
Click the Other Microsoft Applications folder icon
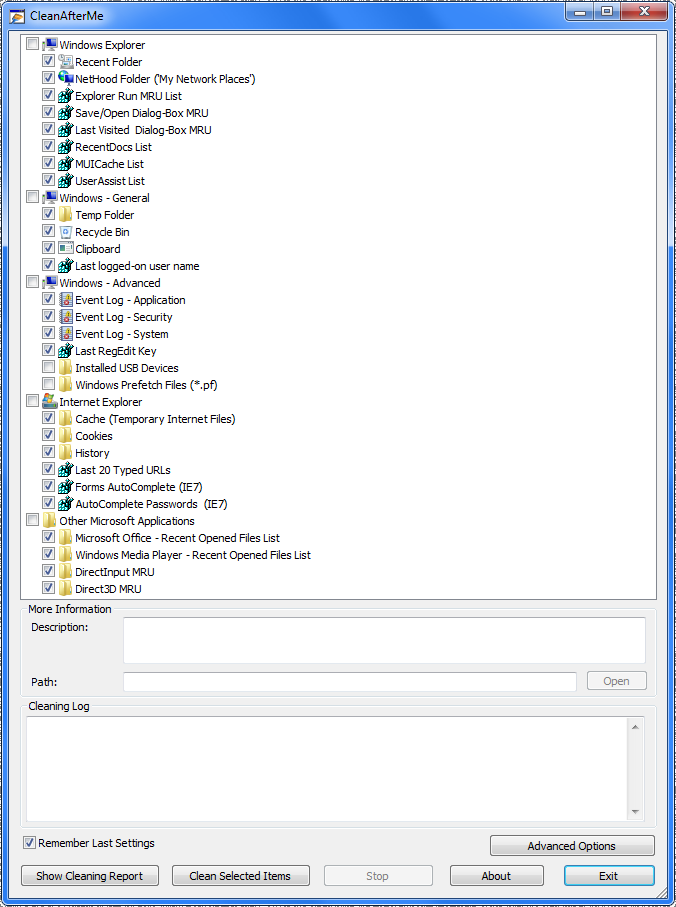pos(50,521)
